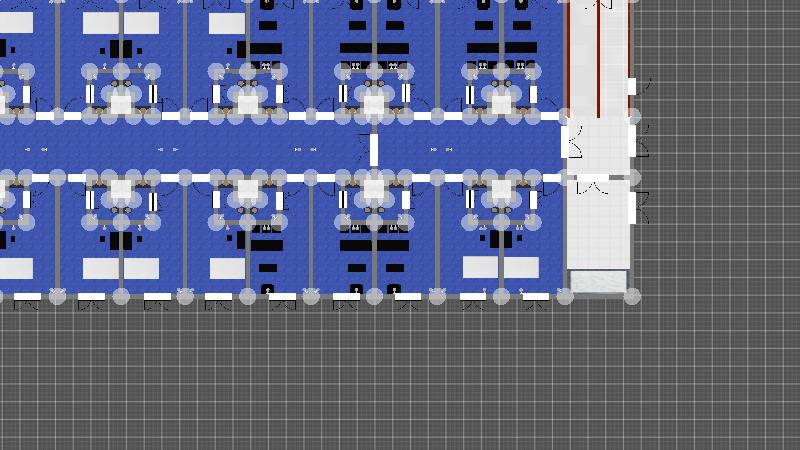The width and height of the screenshot is (800, 450).
Task: Select the wall node at the stairwell's bottom-right corner
Action: (x=632, y=117)
